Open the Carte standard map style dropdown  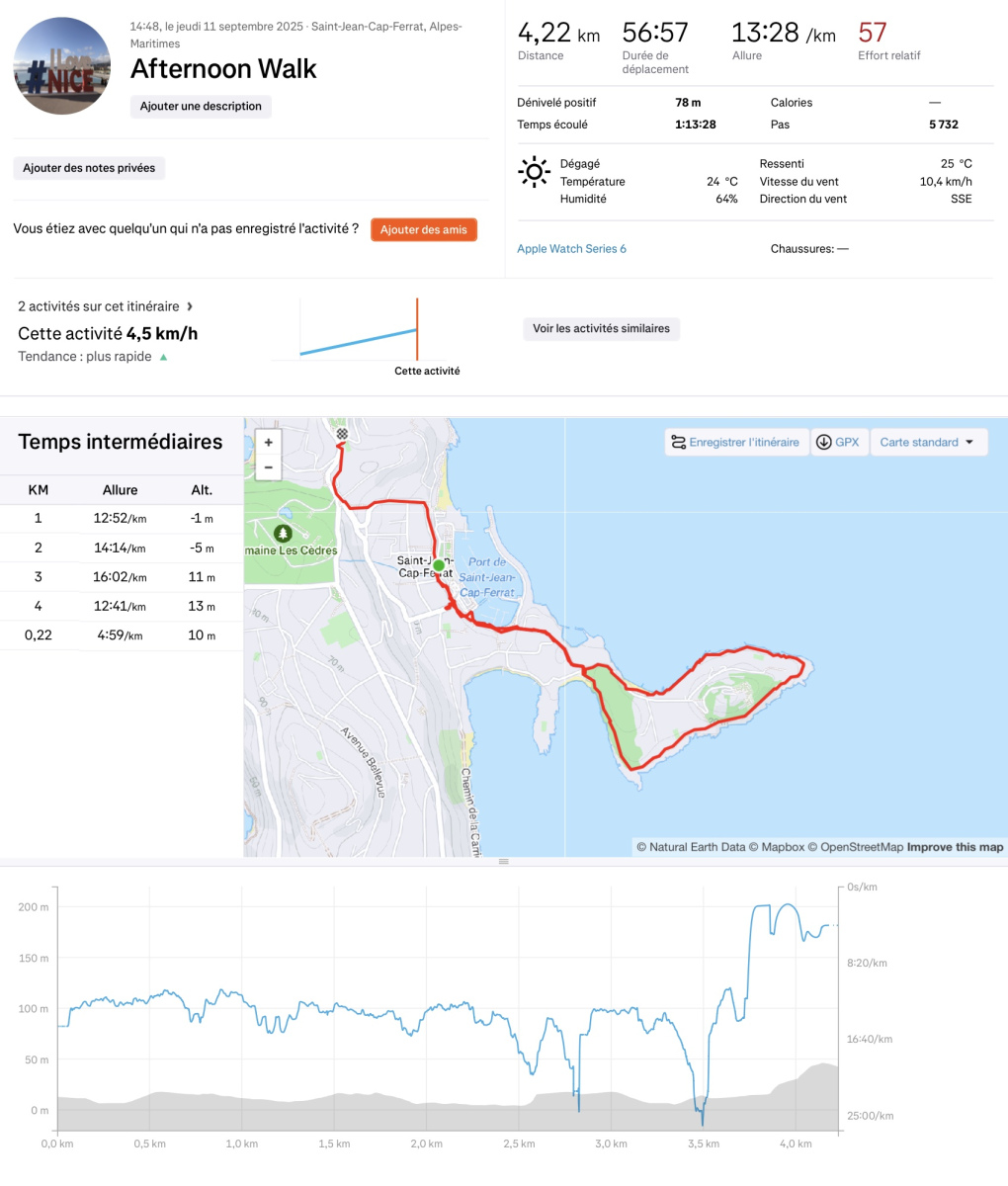click(x=928, y=442)
